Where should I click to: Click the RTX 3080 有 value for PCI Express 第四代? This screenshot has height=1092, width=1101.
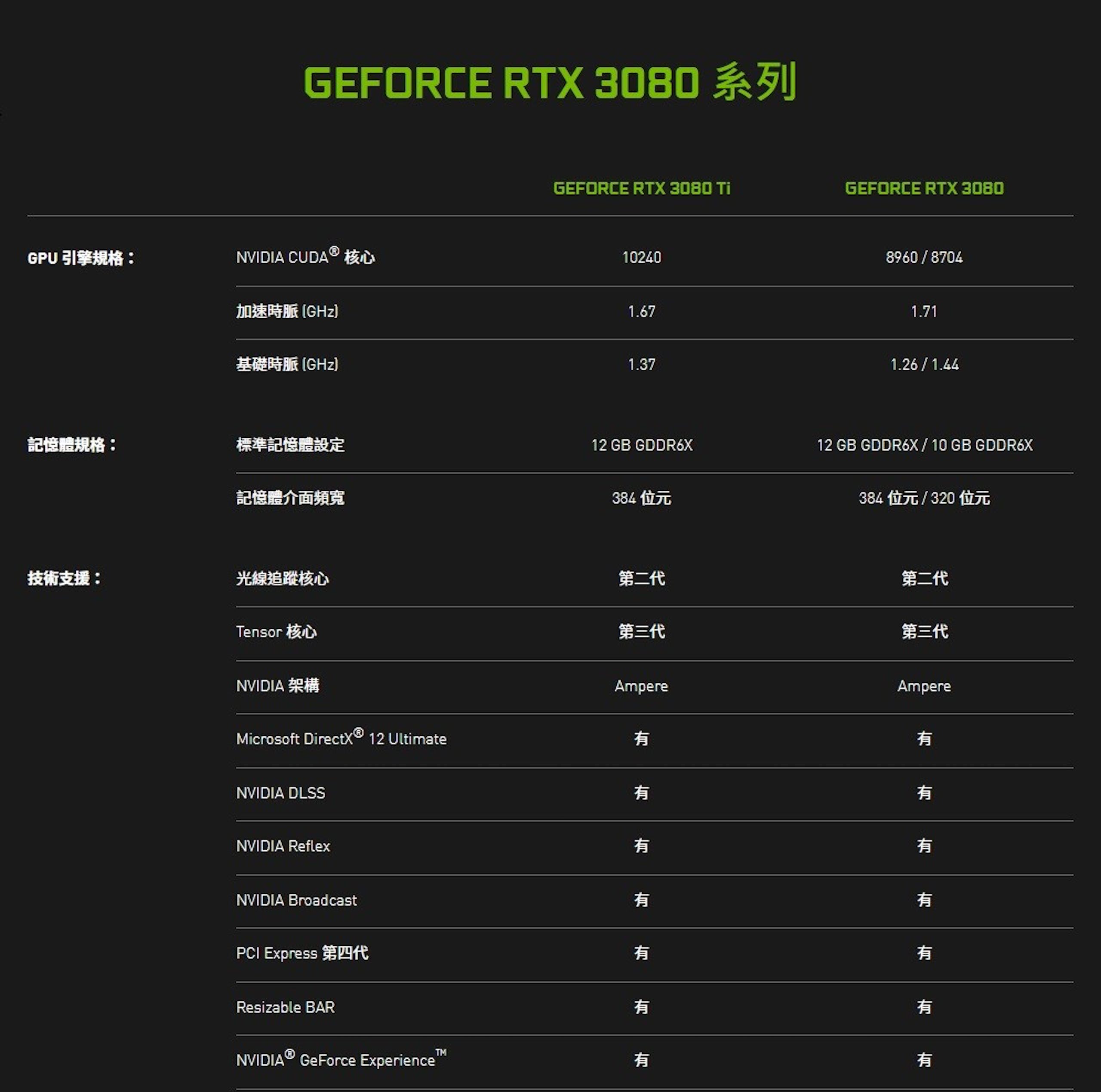click(x=924, y=953)
